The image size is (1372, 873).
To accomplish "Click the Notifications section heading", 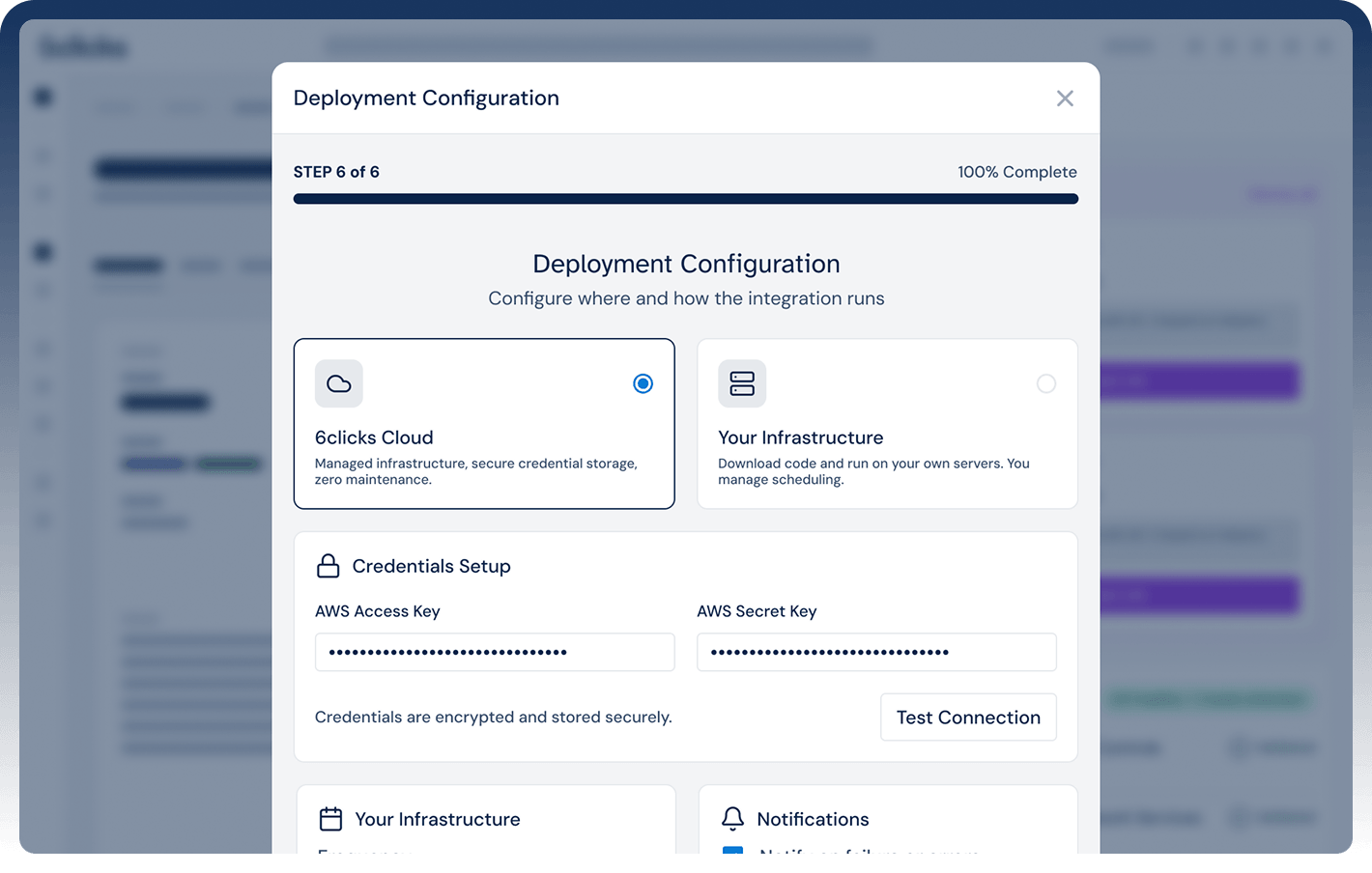I will [x=813, y=818].
